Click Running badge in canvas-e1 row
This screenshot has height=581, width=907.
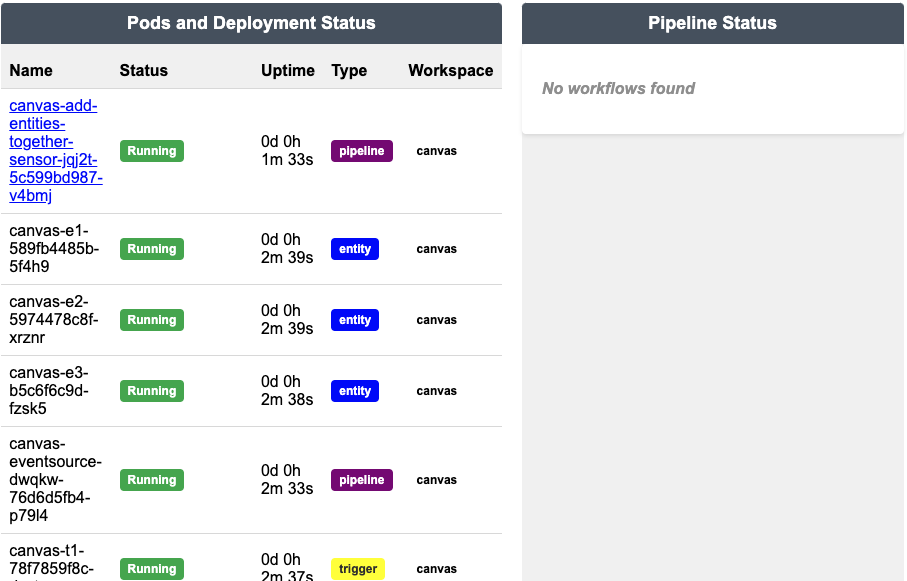(x=152, y=249)
